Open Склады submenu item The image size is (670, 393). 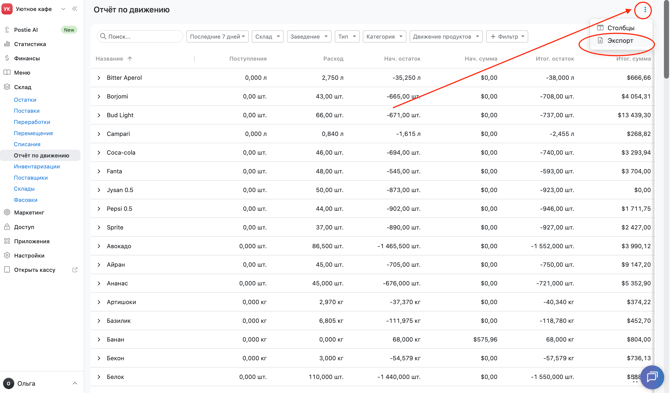24,188
